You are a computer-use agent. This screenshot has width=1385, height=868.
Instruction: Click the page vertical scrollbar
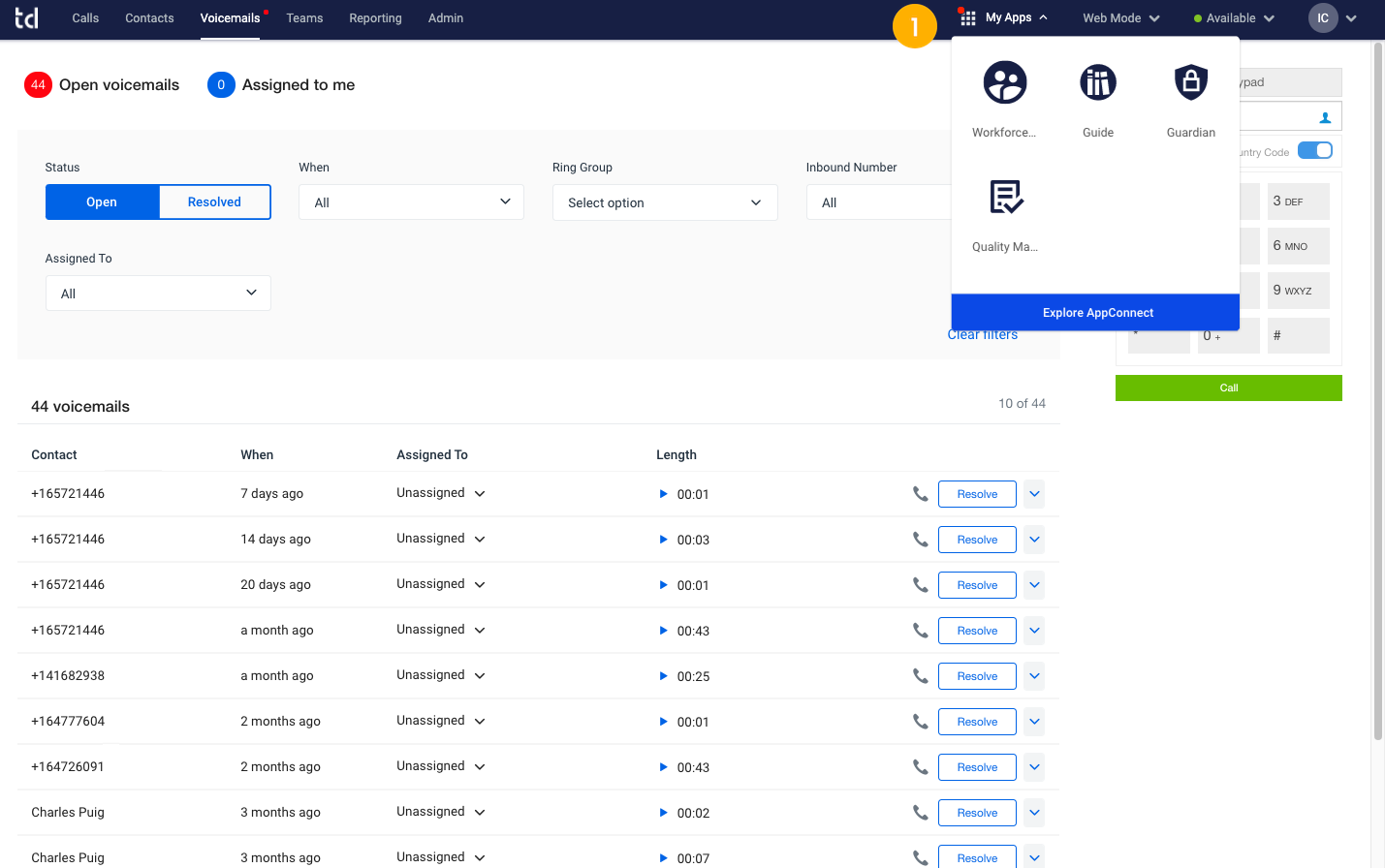click(x=1378, y=392)
